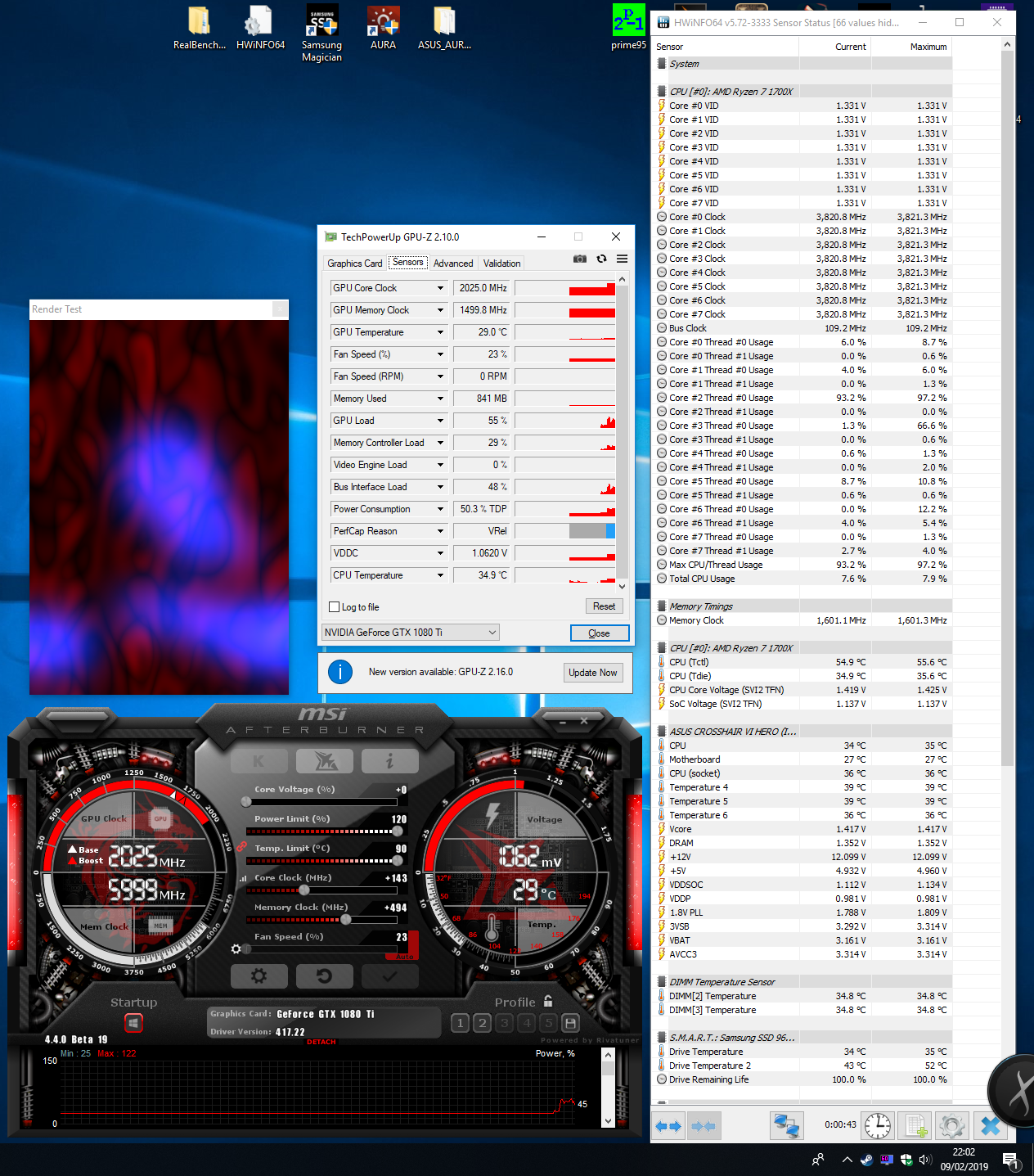Click Afterburner Core Clock slider handle
Screen dimensions: 1034x1176
click(304, 890)
